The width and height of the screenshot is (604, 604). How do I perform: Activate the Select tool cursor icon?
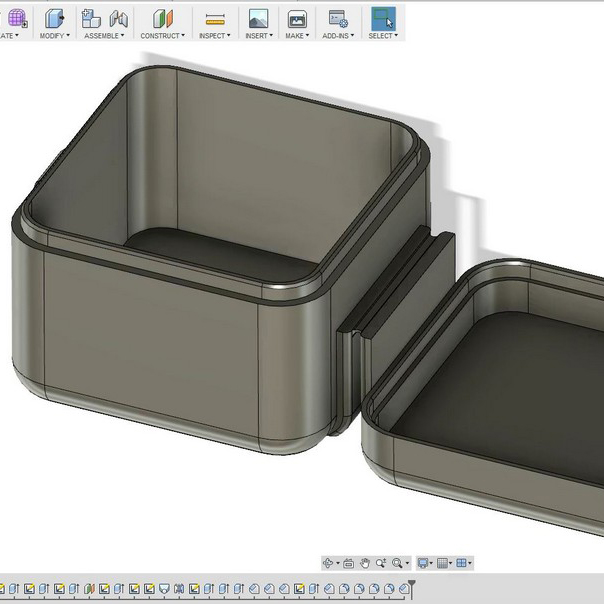tap(382, 18)
